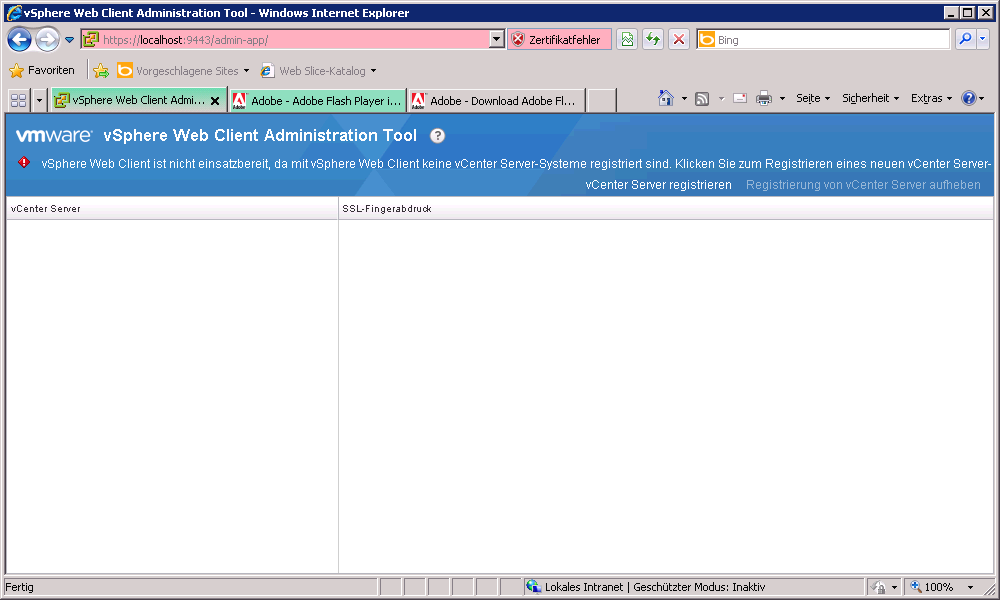The image size is (1000, 600).
Task: Expand the zoom level 100% dropdown
Action: pyautogui.click(x=970, y=587)
